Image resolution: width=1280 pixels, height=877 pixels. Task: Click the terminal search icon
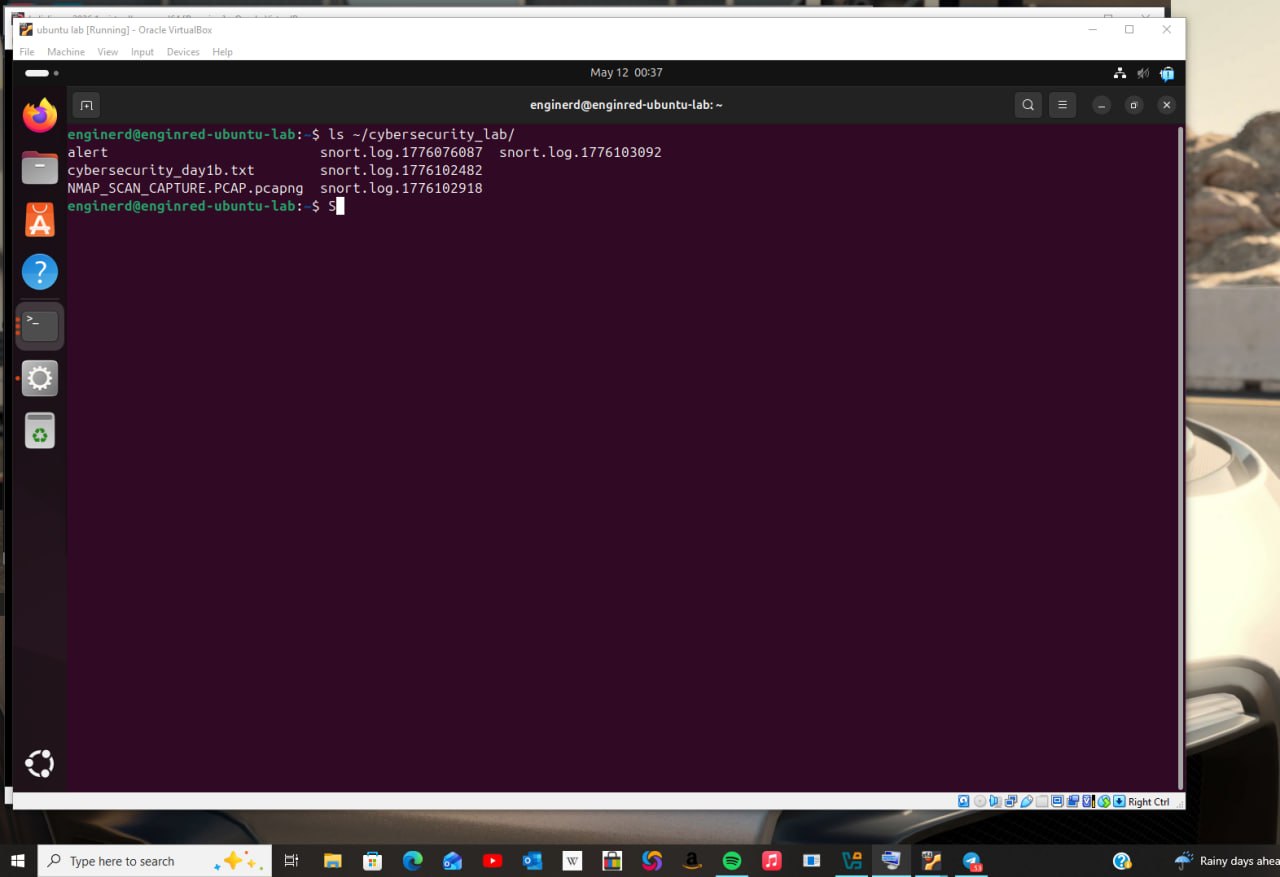1028,104
